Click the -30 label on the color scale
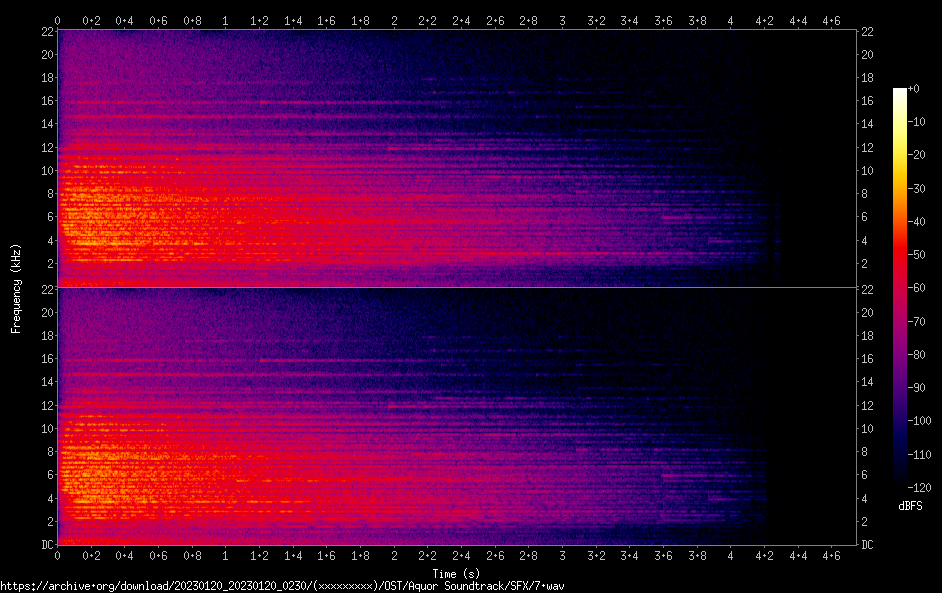Viewport: 942px width, 593px height. pyautogui.click(x=914, y=189)
